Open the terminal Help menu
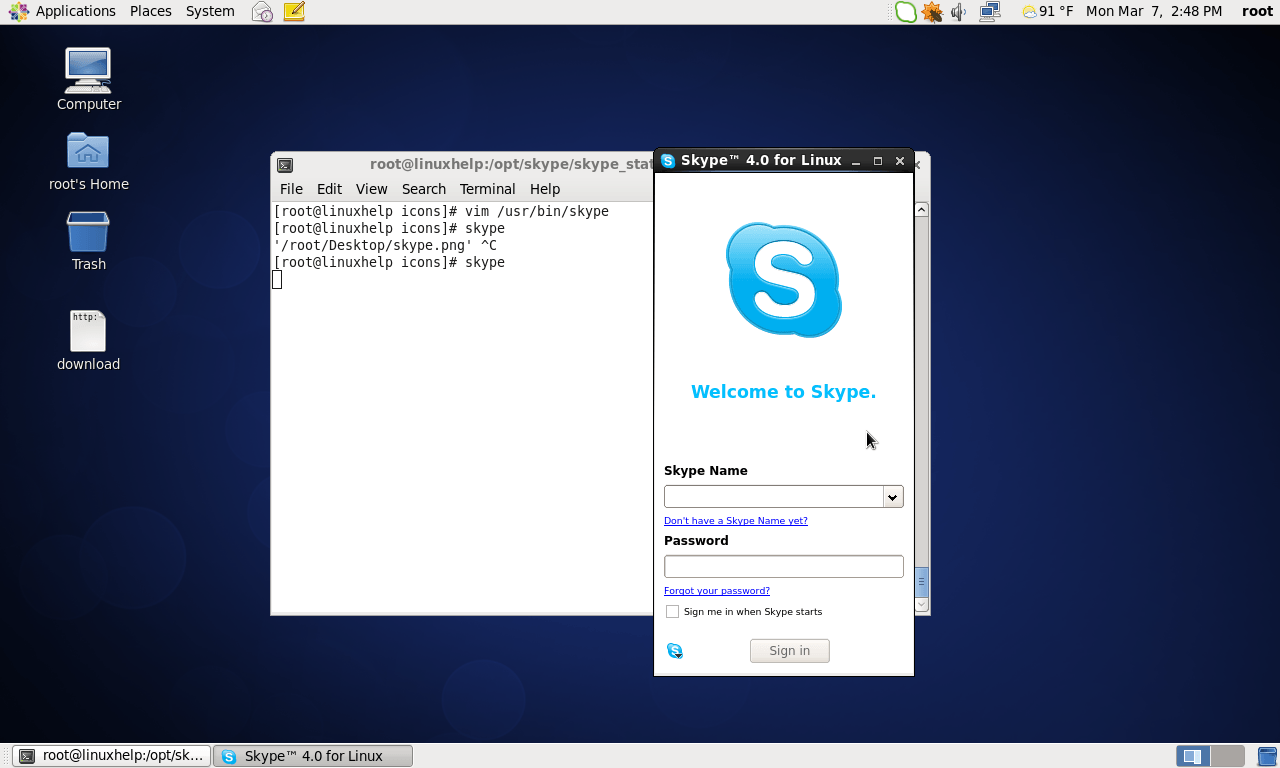1280x768 pixels. coord(545,189)
